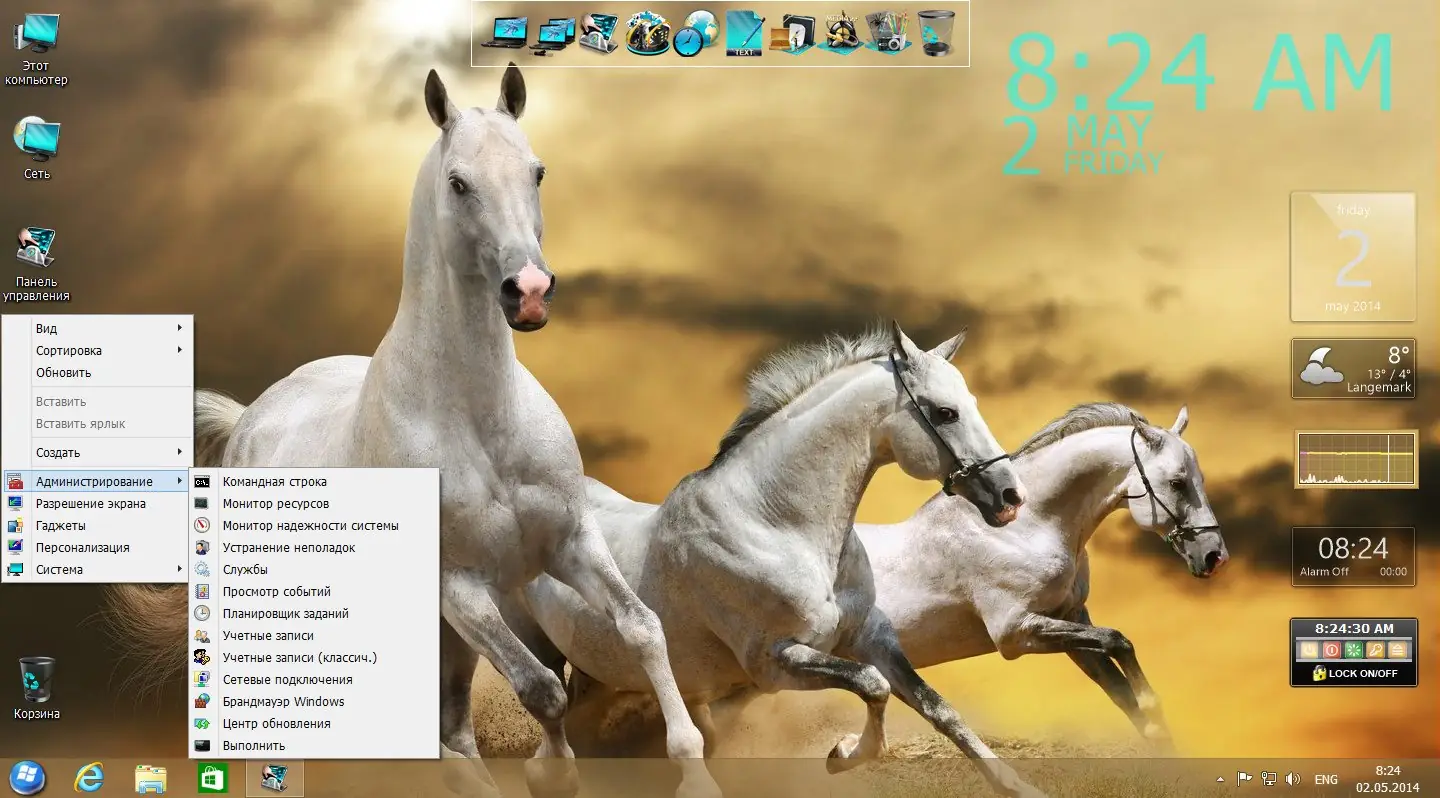Choose Обновить in the context menu
The image size is (1440, 798).
97,372
